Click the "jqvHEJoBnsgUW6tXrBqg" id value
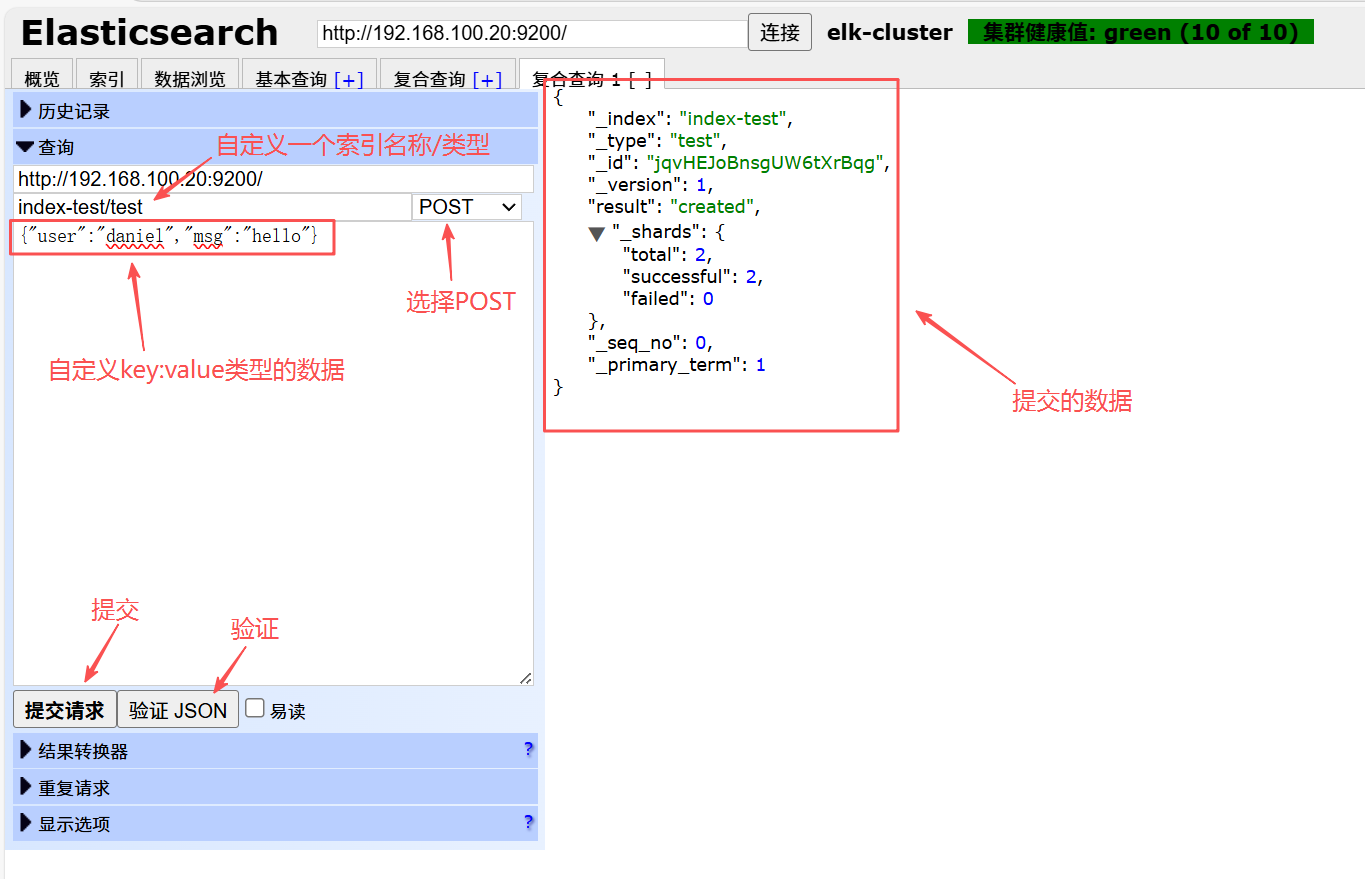 pyautogui.click(x=766, y=163)
